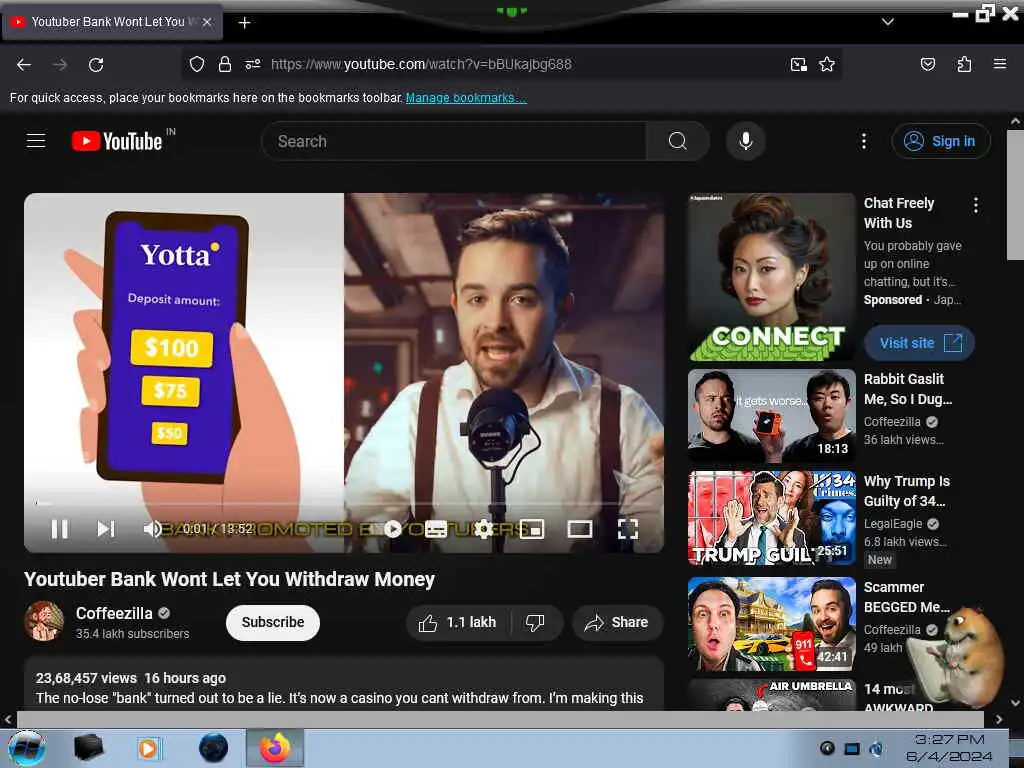Click the search magnifier button
The height and width of the screenshot is (768, 1024).
(677, 141)
